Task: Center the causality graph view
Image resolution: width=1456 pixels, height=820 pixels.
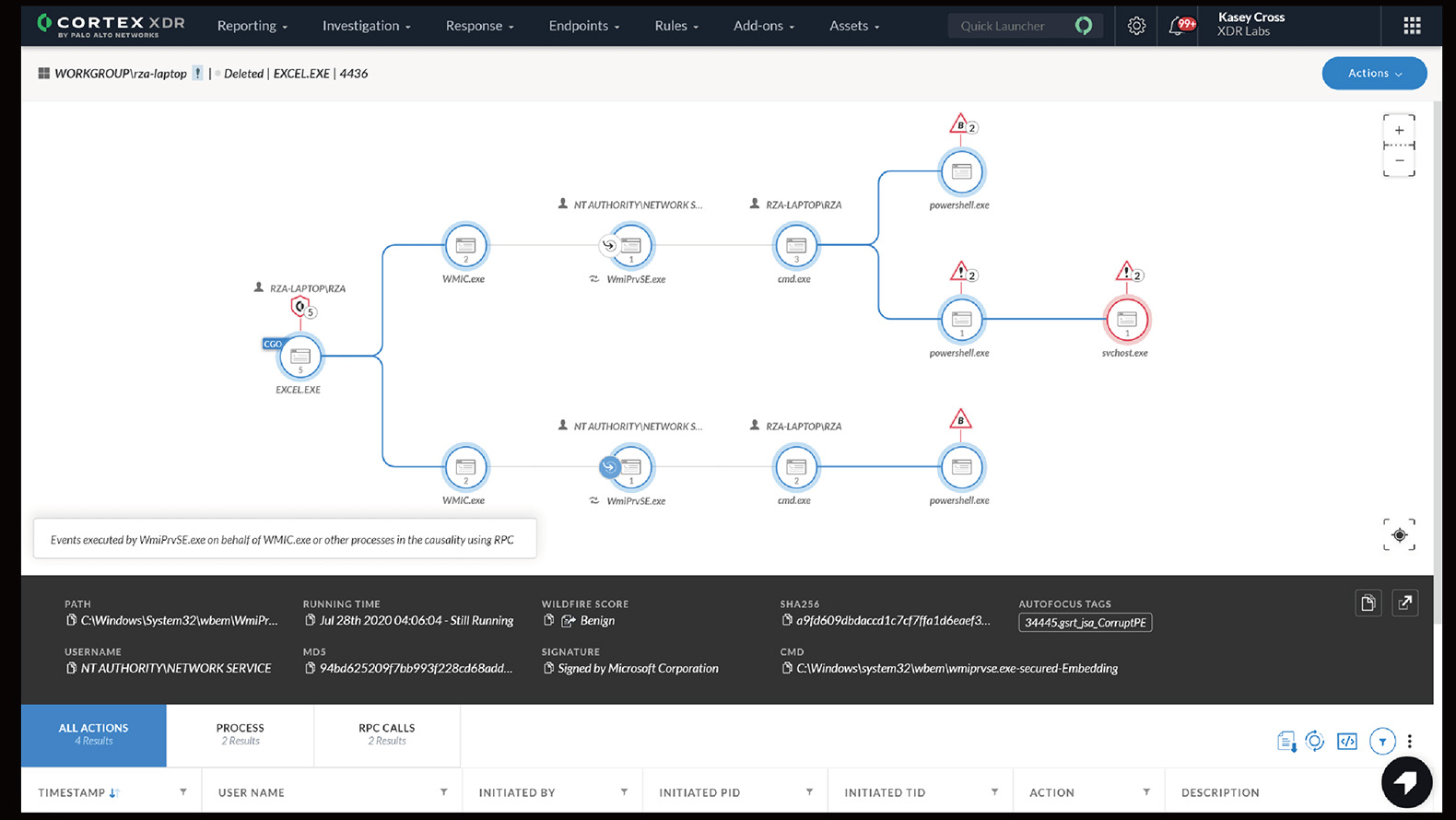Action: (x=1399, y=535)
